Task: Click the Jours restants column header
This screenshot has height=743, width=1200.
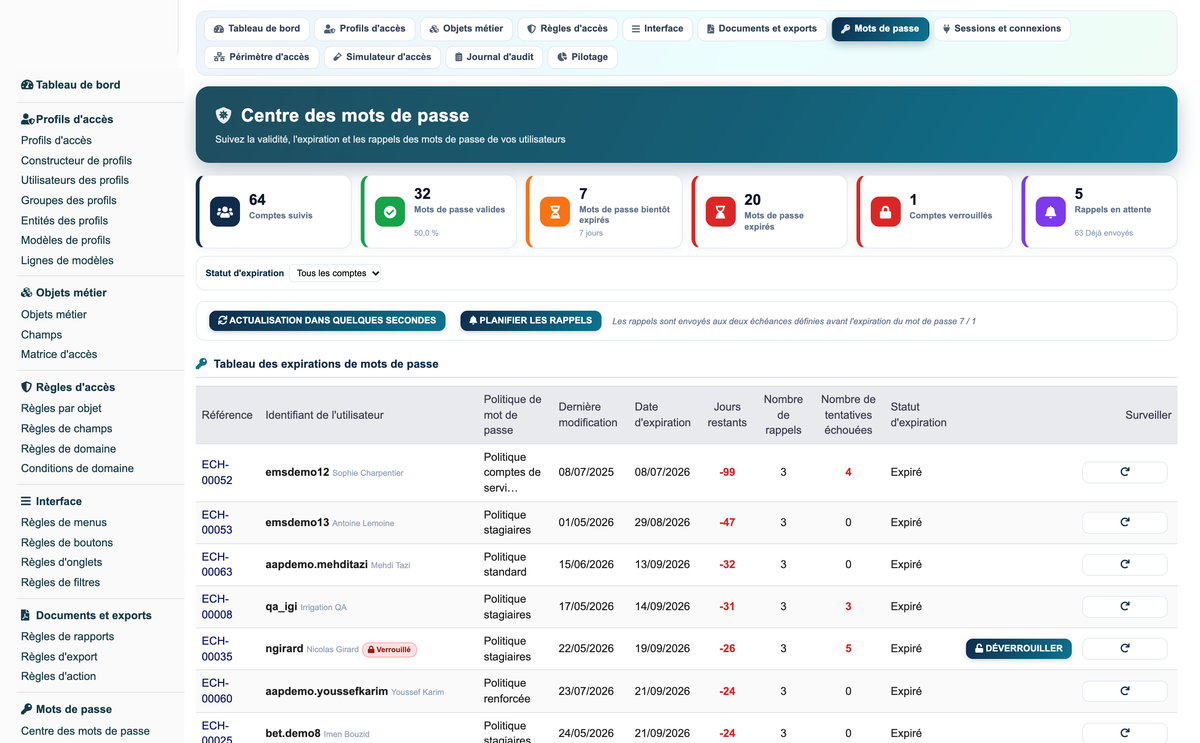Action: [727, 415]
